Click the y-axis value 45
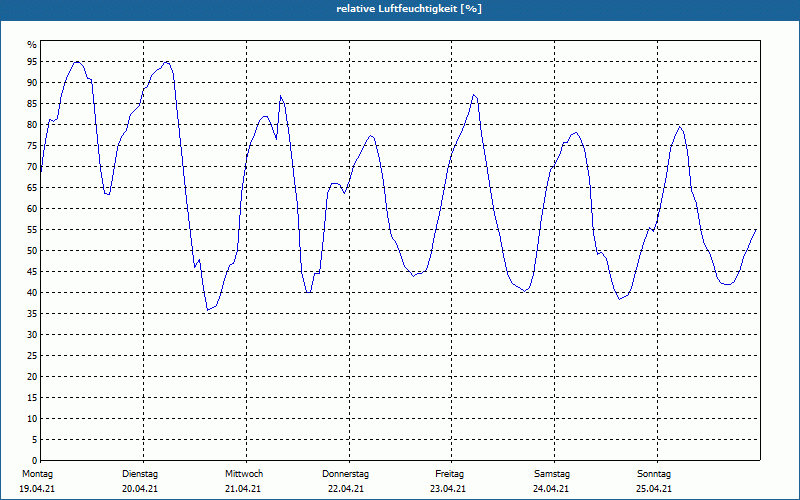 32,272
